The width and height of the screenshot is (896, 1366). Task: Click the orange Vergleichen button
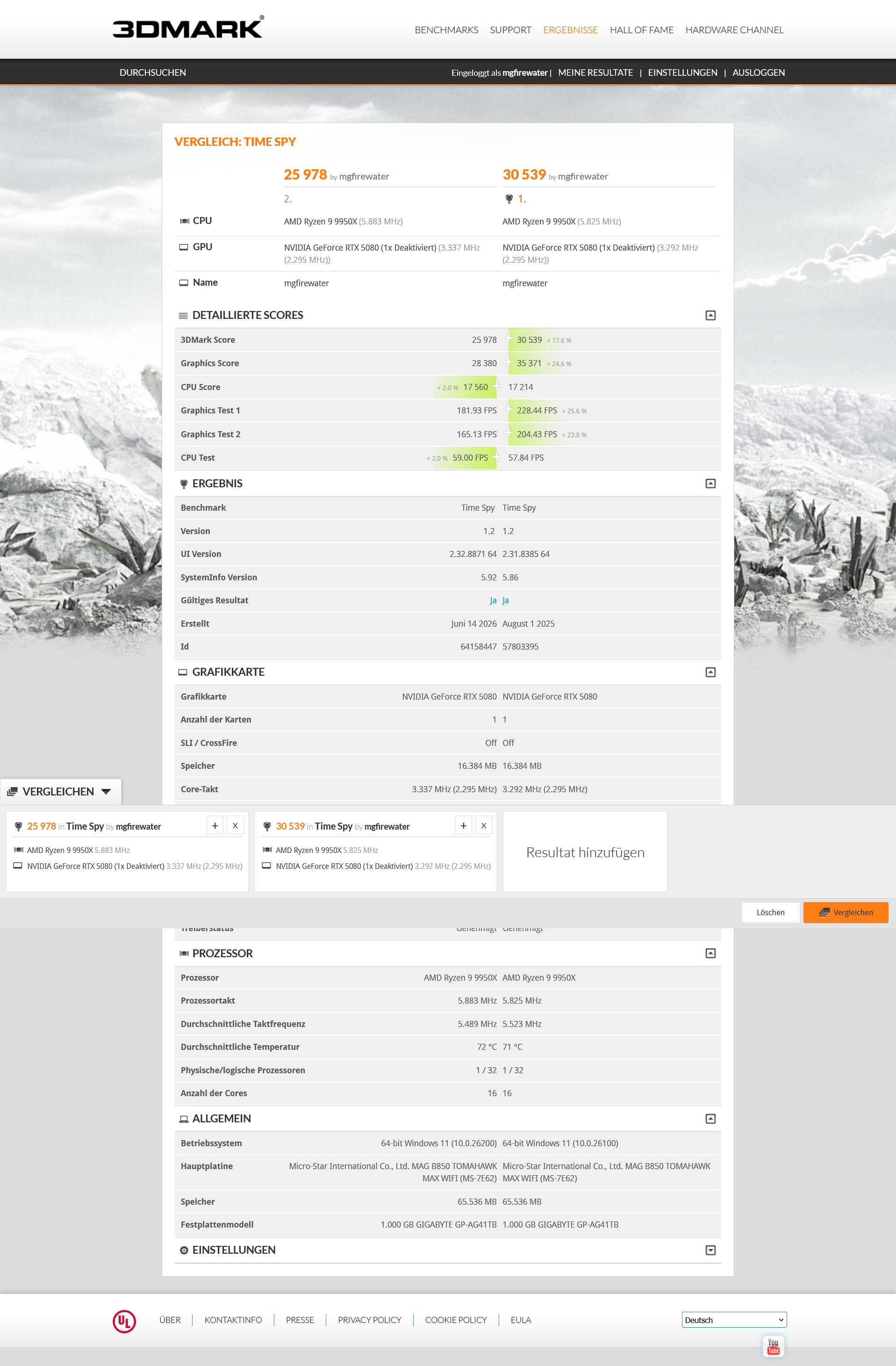pos(846,912)
